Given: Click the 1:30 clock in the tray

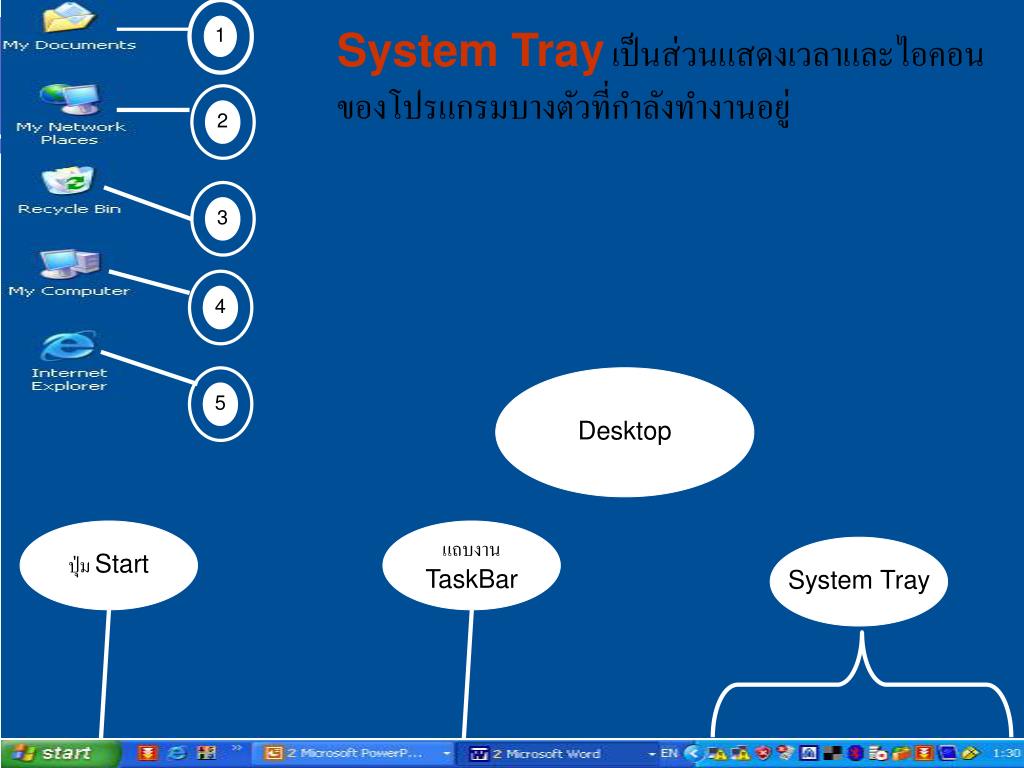Looking at the screenshot, I should coord(1006,754).
